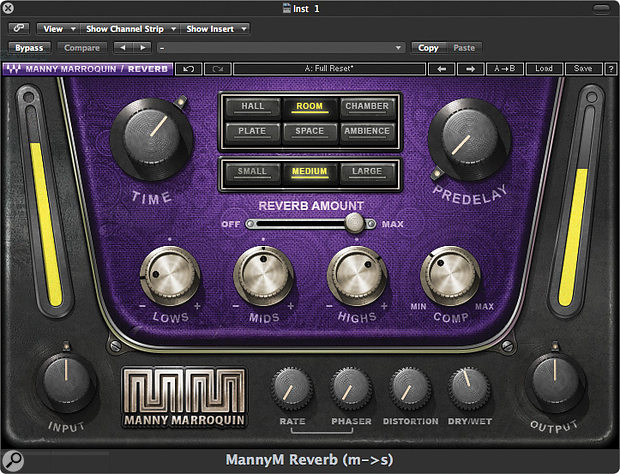The width and height of the screenshot is (620, 474).
Task: Open the Show Channel Strip dropdown
Action: coord(130,29)
